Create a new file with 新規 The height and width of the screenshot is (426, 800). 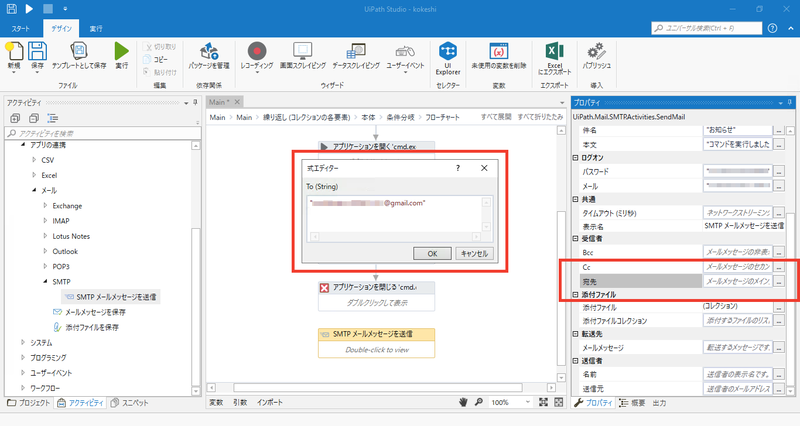coord(14,56)
